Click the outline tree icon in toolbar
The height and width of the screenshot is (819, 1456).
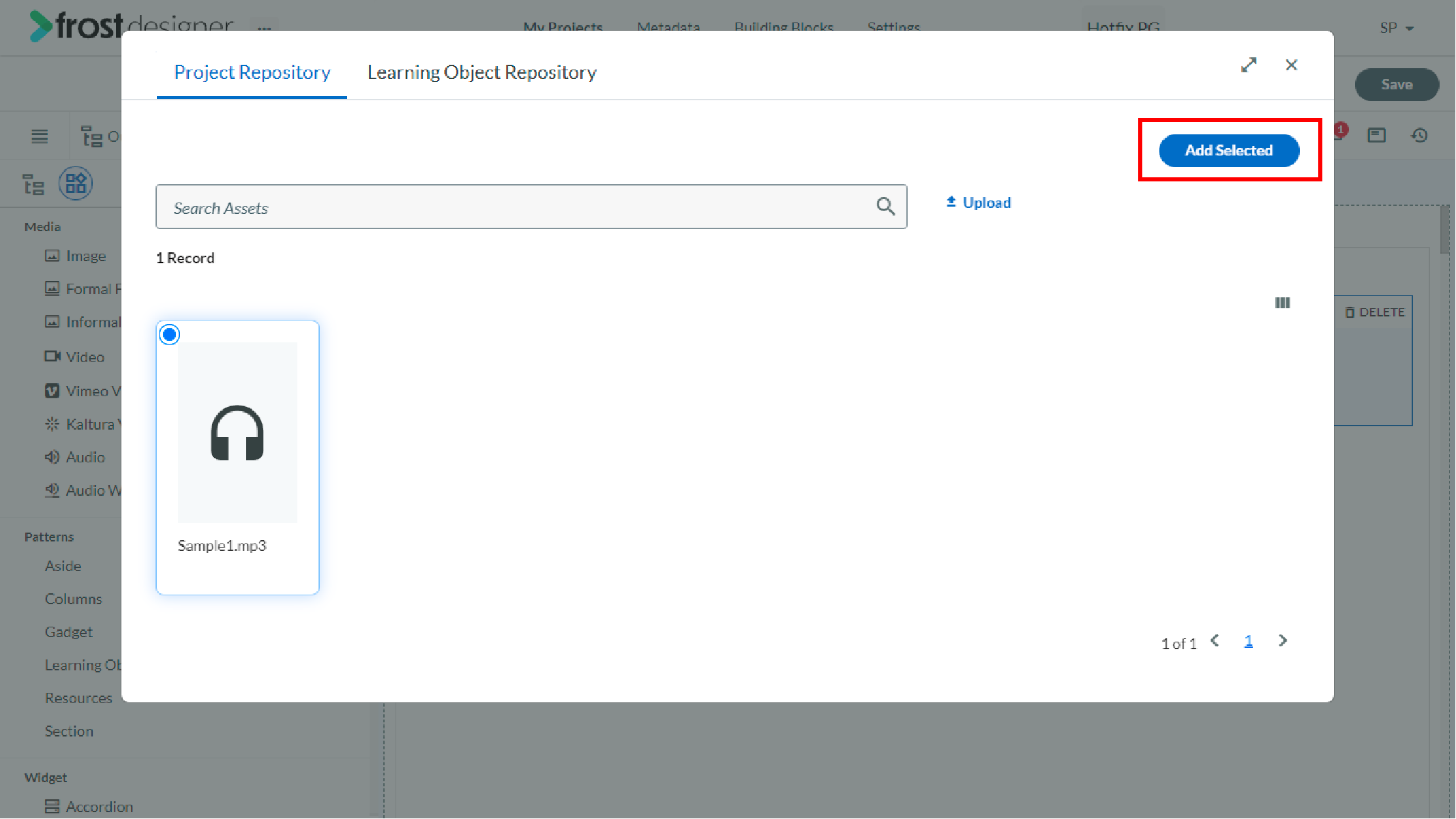[x=91, y=136]
